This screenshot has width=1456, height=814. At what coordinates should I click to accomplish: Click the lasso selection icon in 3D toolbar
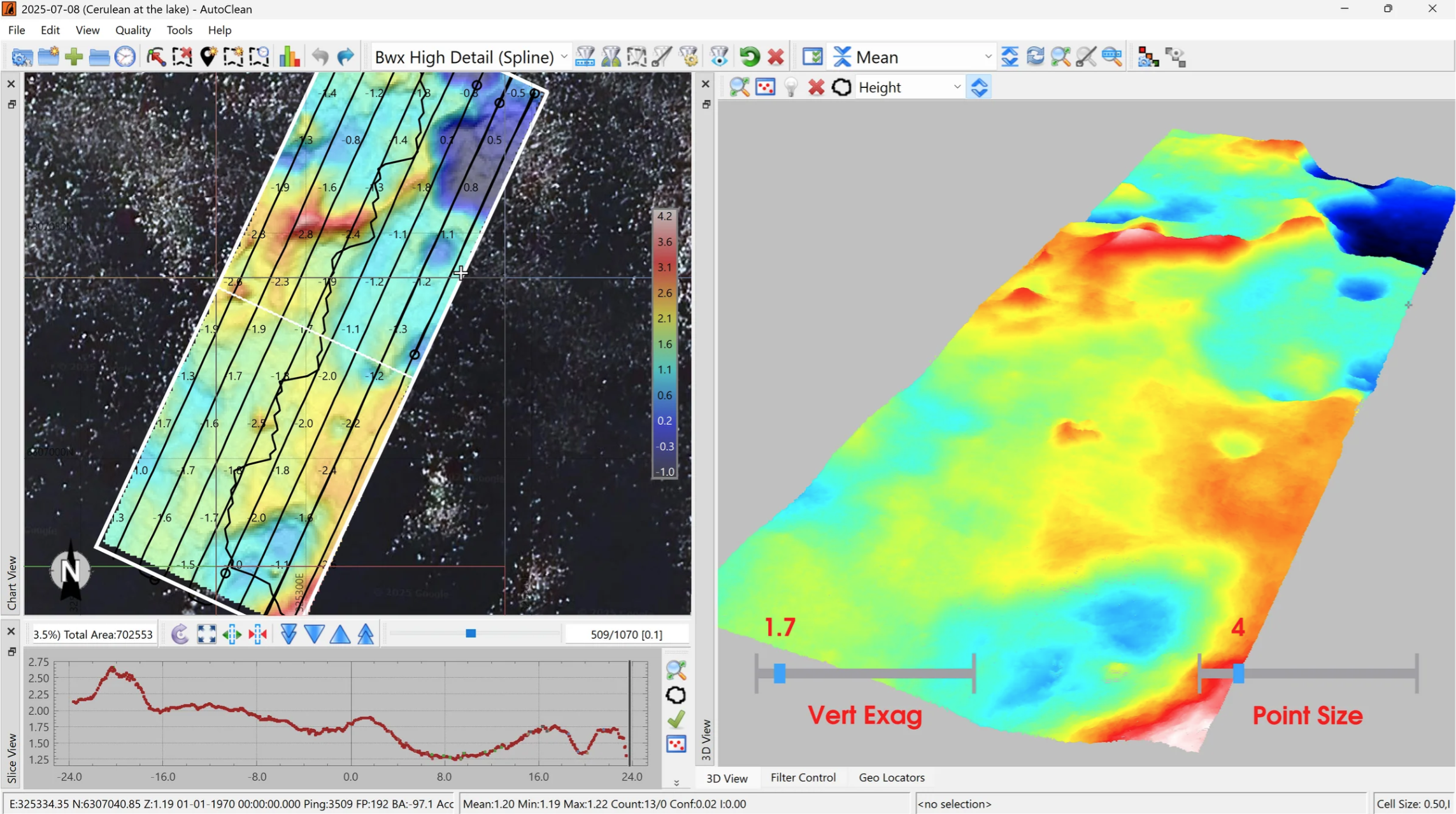click(841, 87)
